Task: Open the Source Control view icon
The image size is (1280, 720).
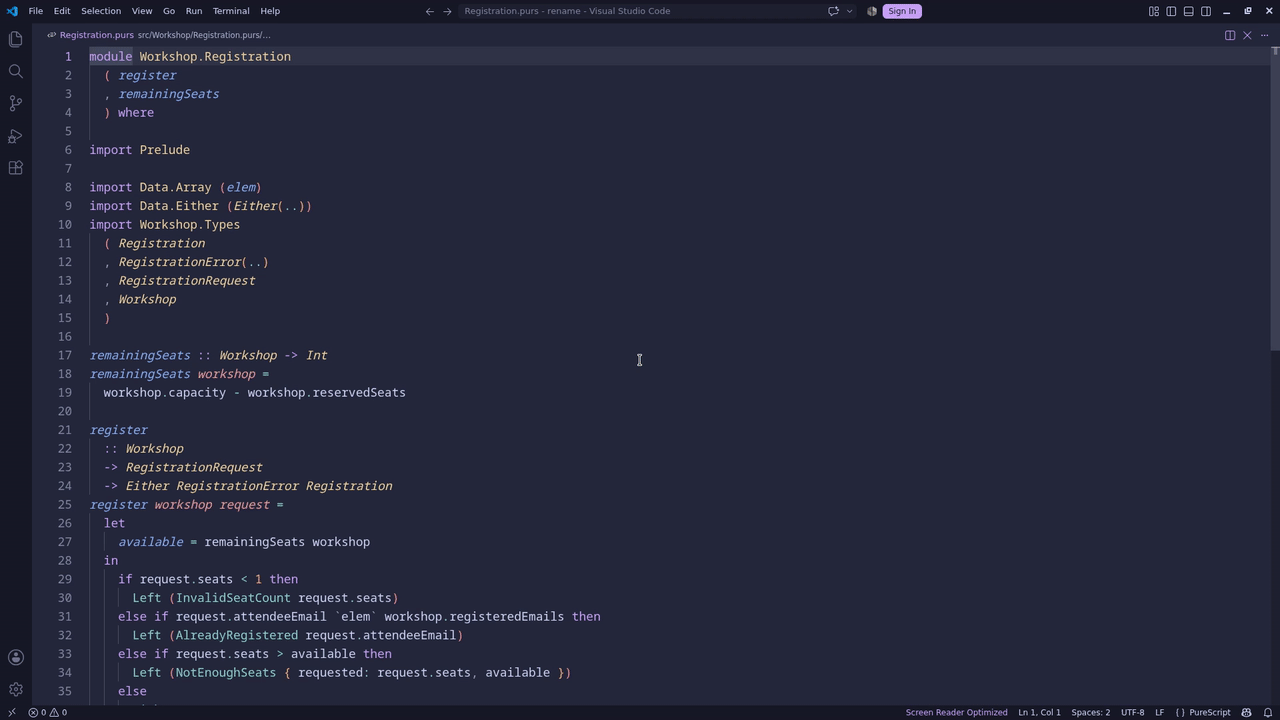Action: tap(15, 103)
